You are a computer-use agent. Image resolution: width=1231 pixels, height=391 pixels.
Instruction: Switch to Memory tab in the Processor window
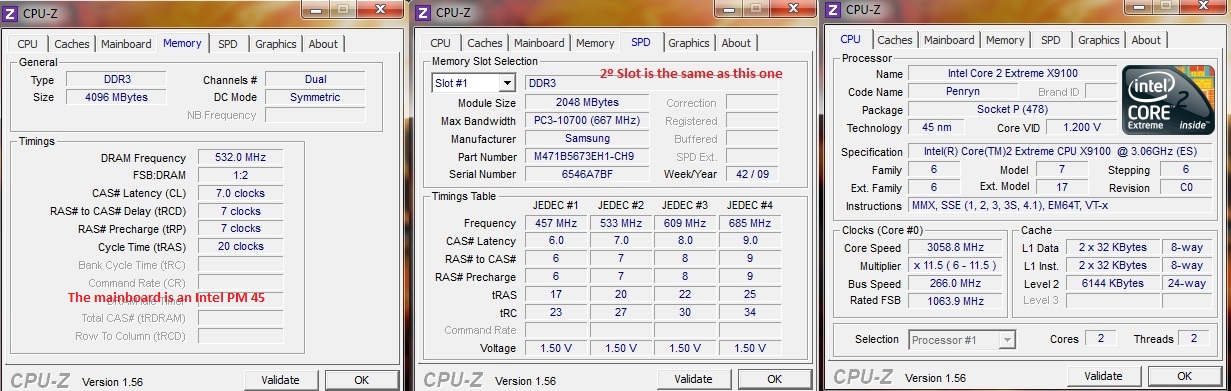pos(1005,40)
